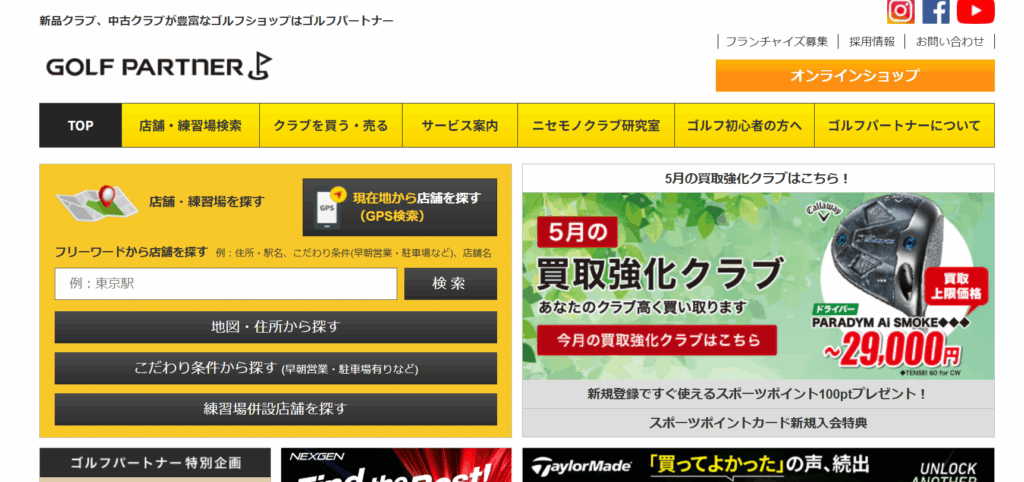Open 採用情報 link
The width and height of the screenshot is (1024, 482).
tap(872, 41)
